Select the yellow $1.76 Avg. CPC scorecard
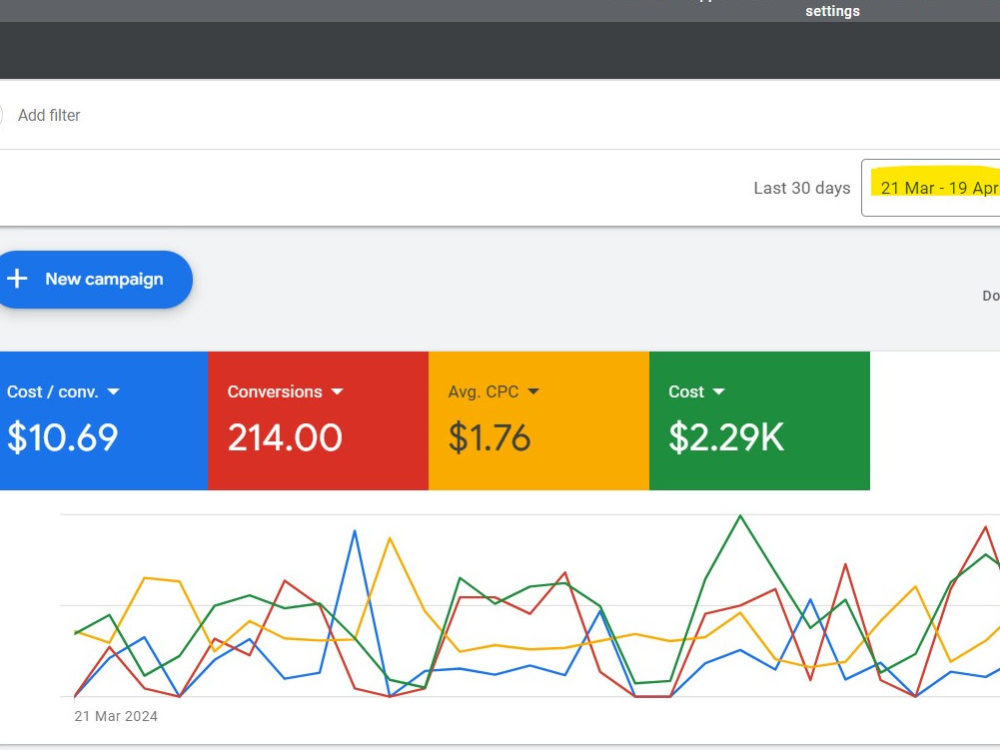1000x750 pixels. tap(539, 421)
